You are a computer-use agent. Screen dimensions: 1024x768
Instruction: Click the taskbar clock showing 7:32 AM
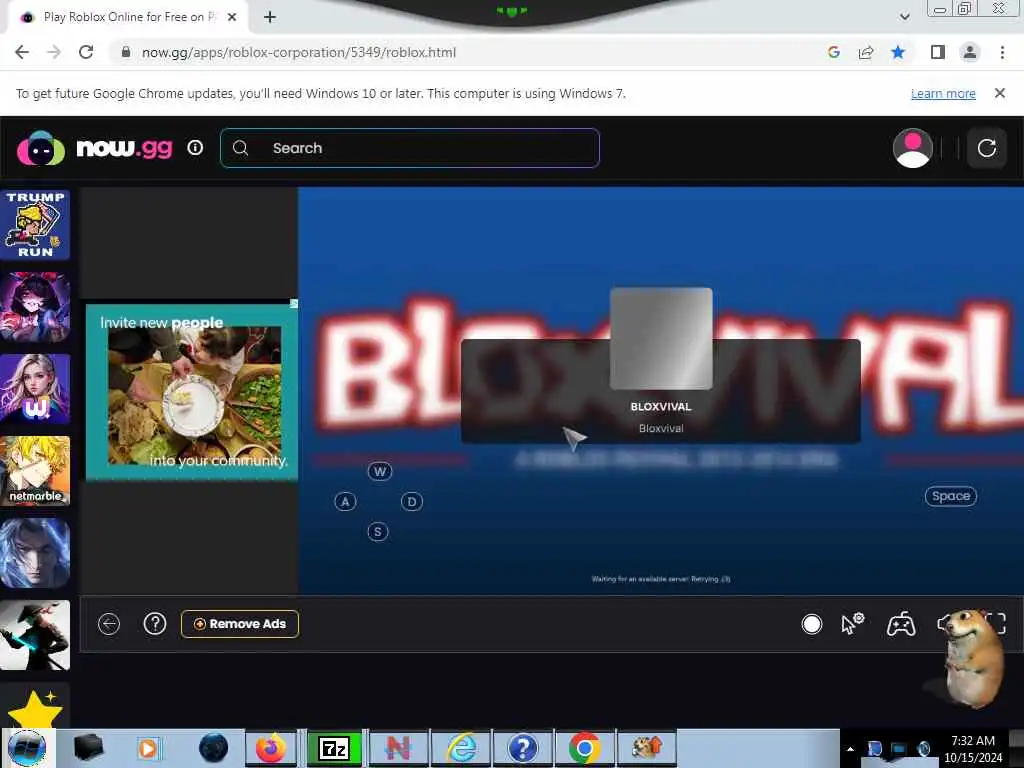(x=972, y=749)
